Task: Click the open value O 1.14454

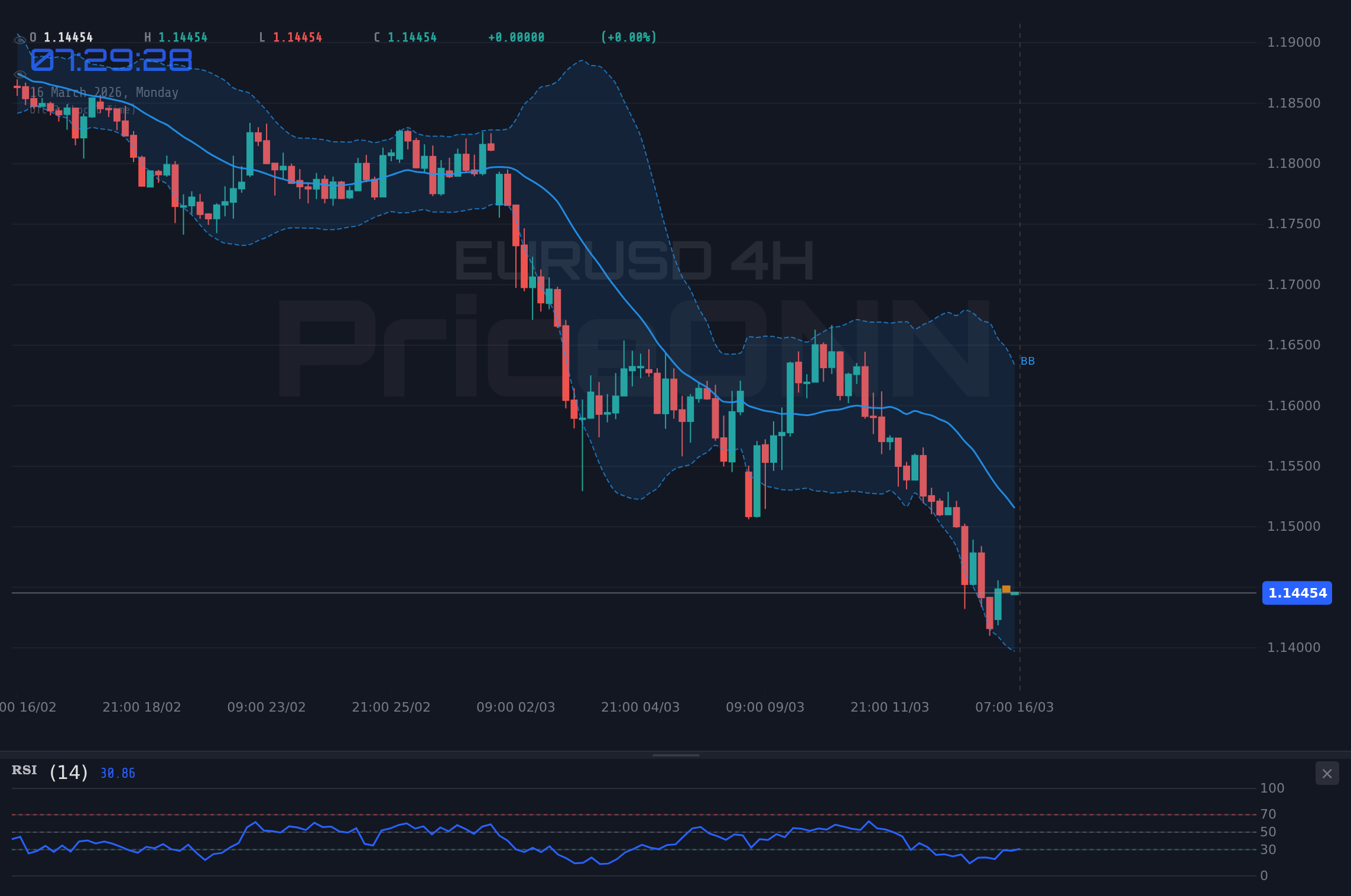Action: [x=62, y=37]
